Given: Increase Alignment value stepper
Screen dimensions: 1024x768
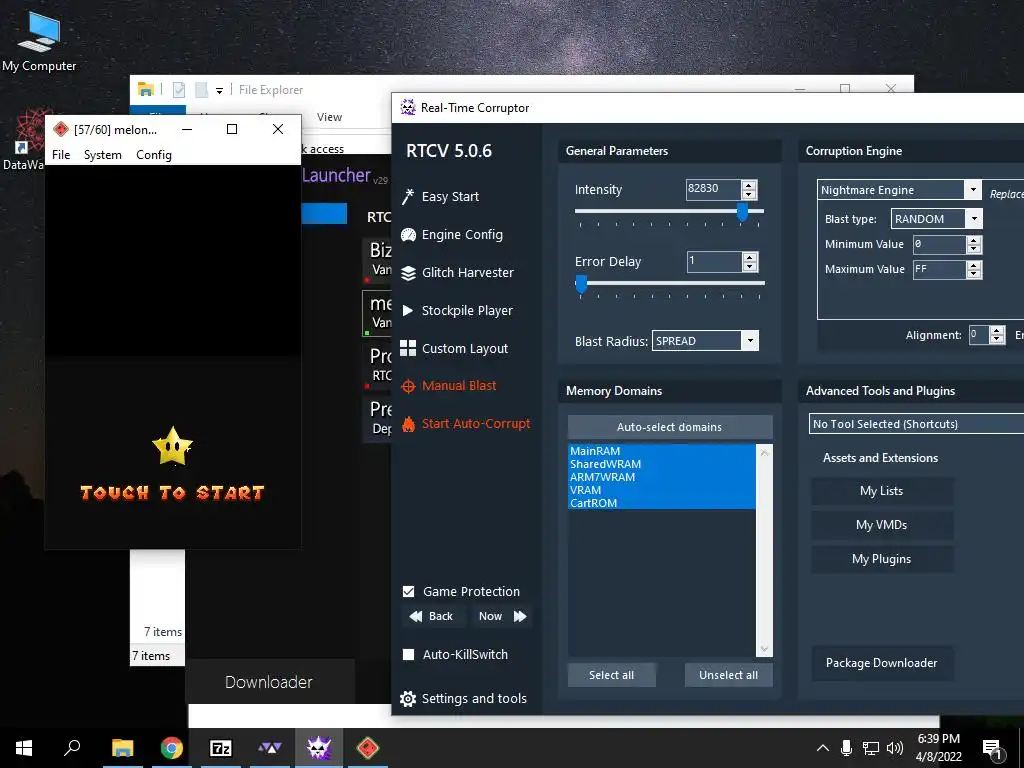Looking at the screenshot, I should [997, 330].
